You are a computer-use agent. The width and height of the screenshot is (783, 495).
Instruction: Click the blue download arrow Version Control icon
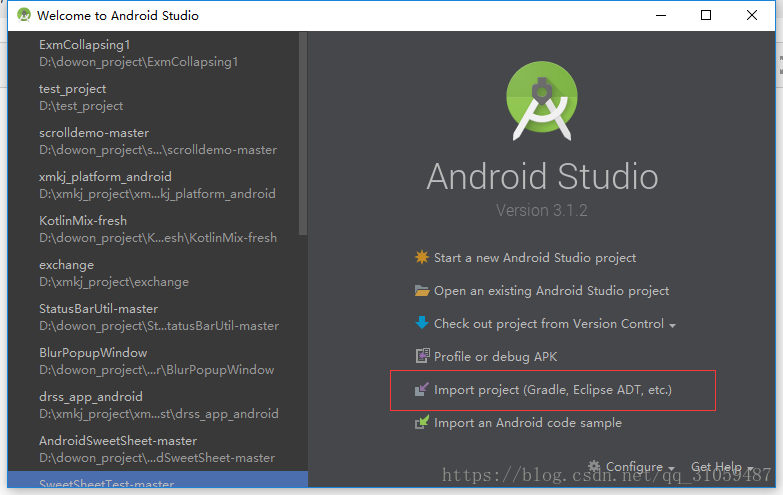(x=422, y=323)
